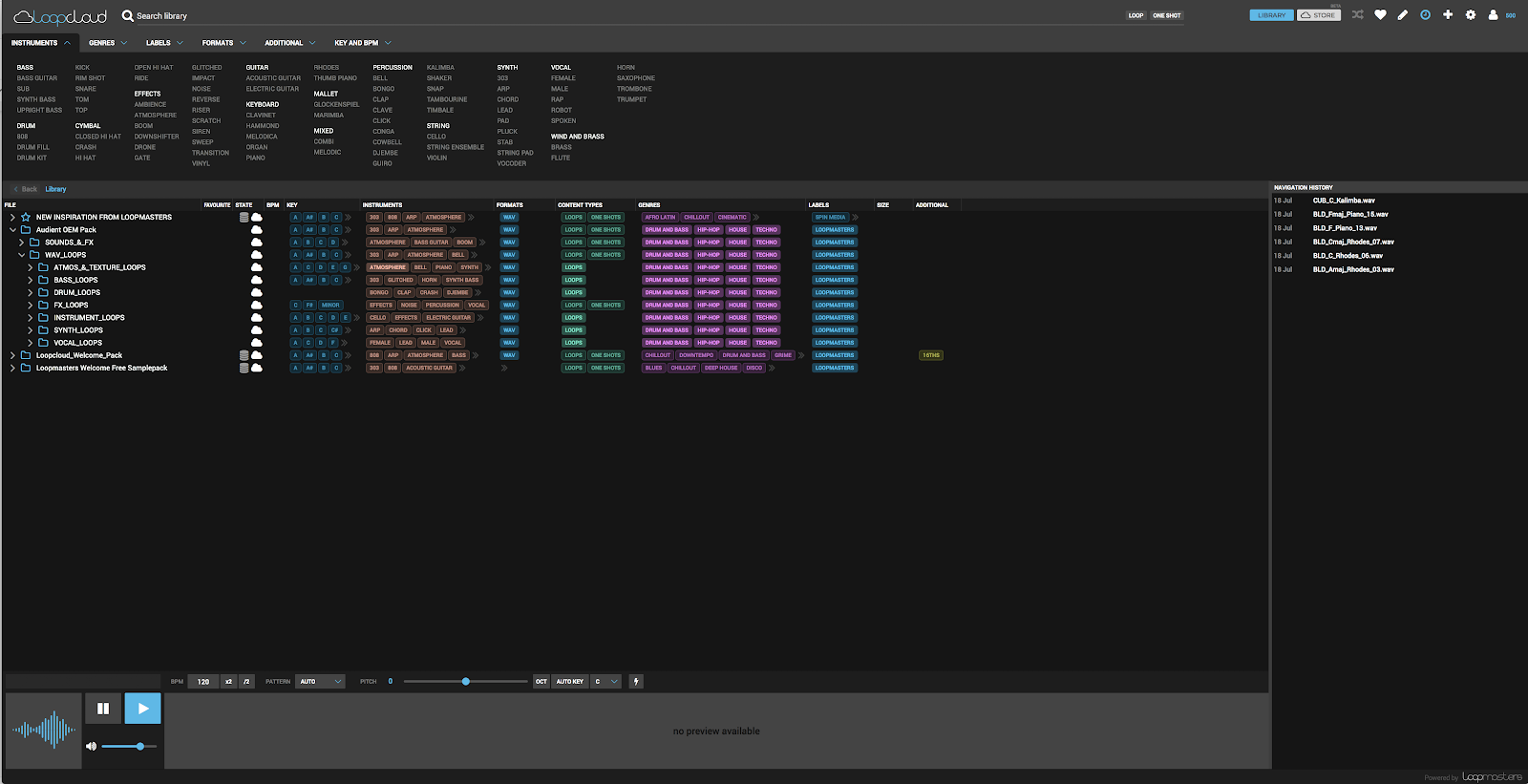1528x784 pixels.
Task: Click the Library breadcrumb link
Action: (55, 189)
